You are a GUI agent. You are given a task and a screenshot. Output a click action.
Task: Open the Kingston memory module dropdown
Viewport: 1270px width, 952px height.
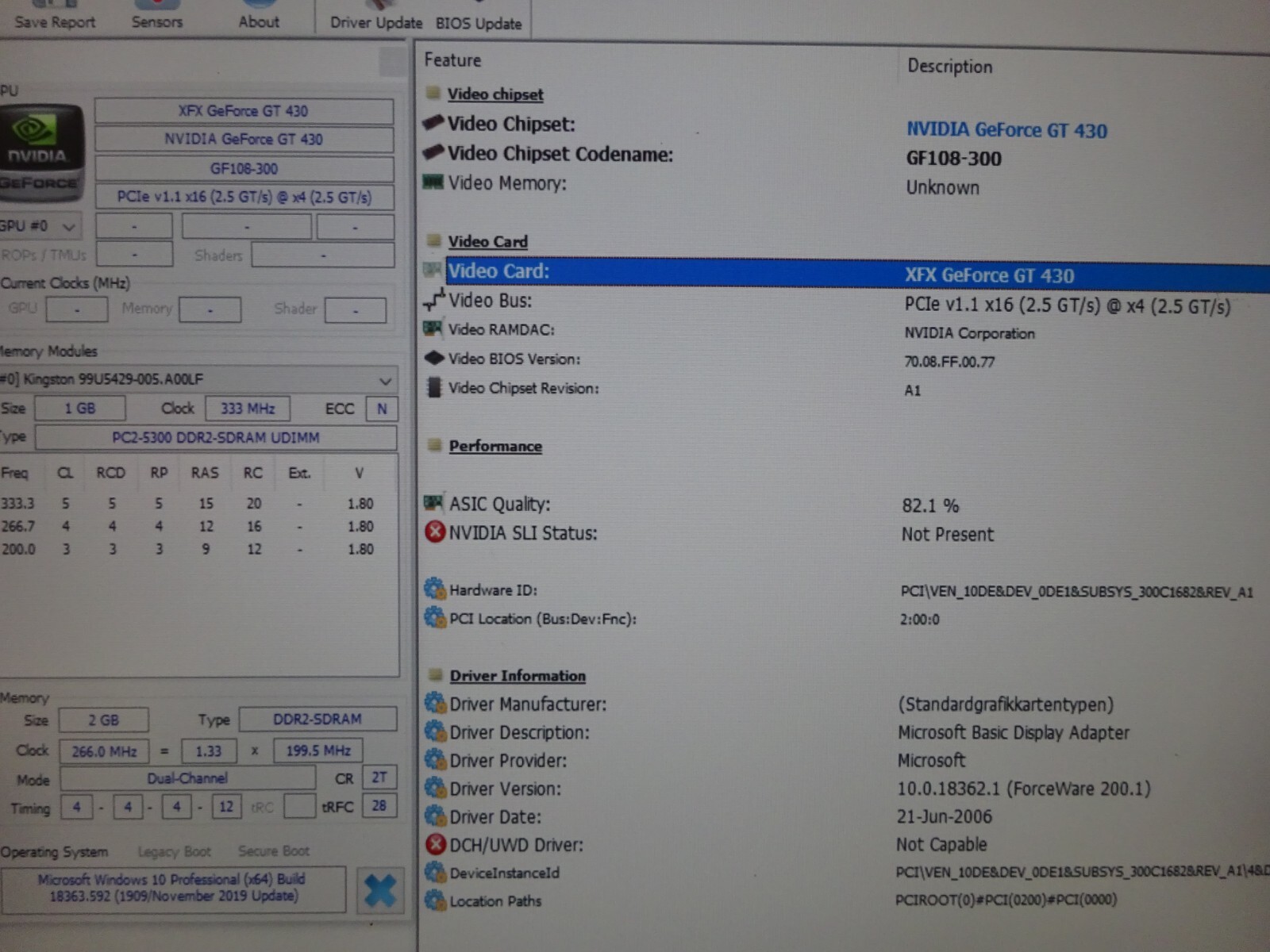pos(198,379)
